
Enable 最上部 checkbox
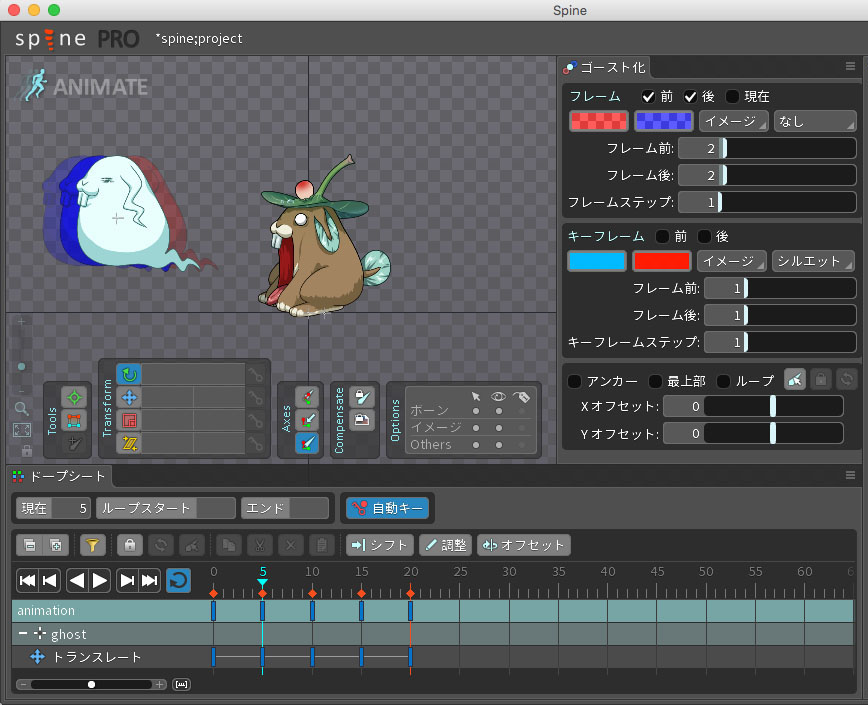pyautogui.click(x=655, y=381)
